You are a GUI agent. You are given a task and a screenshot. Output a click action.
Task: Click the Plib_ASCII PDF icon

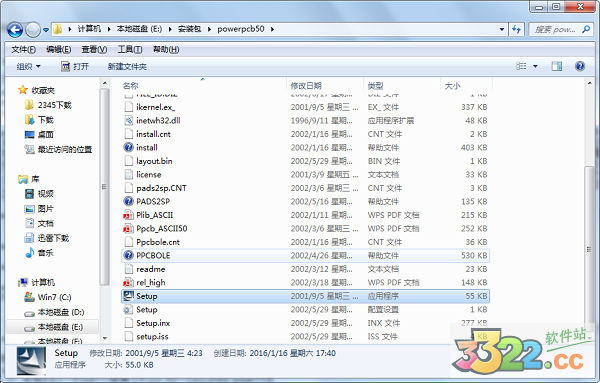pos(128,215)
